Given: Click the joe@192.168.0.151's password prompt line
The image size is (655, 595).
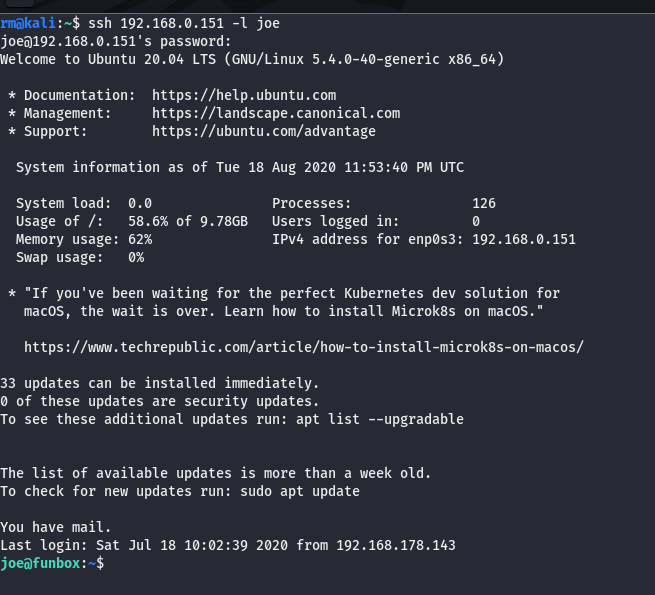Looking at the screenshot, I should (x=115, y=41).
